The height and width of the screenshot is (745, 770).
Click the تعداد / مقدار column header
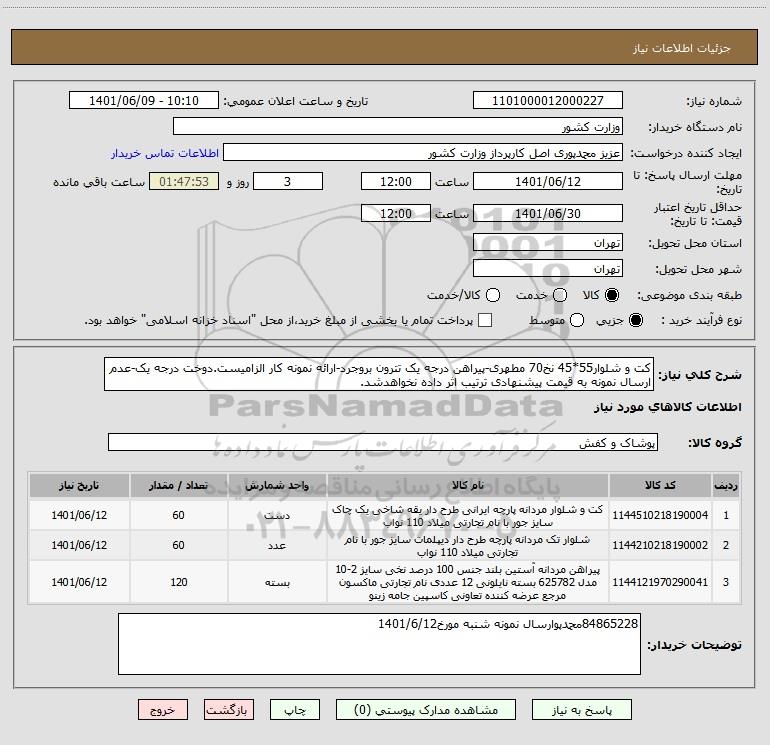[x=179, y=485]
